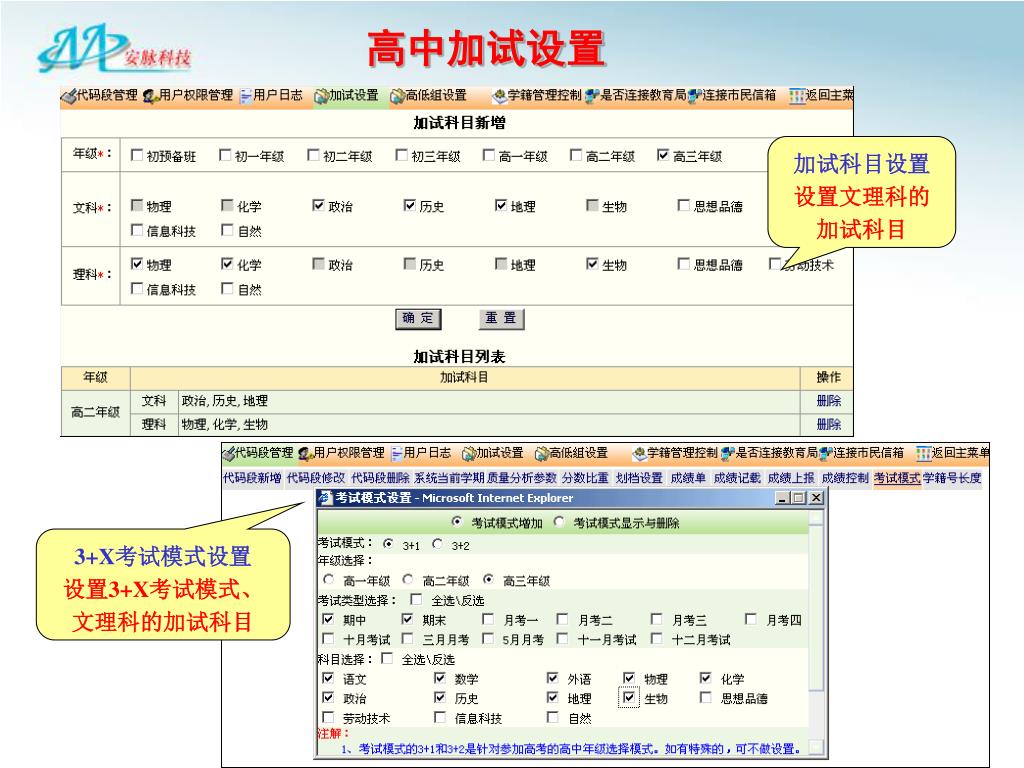Click 返回主菜单 icon in the 加试科目新增 page toolbar

[797, 96]
